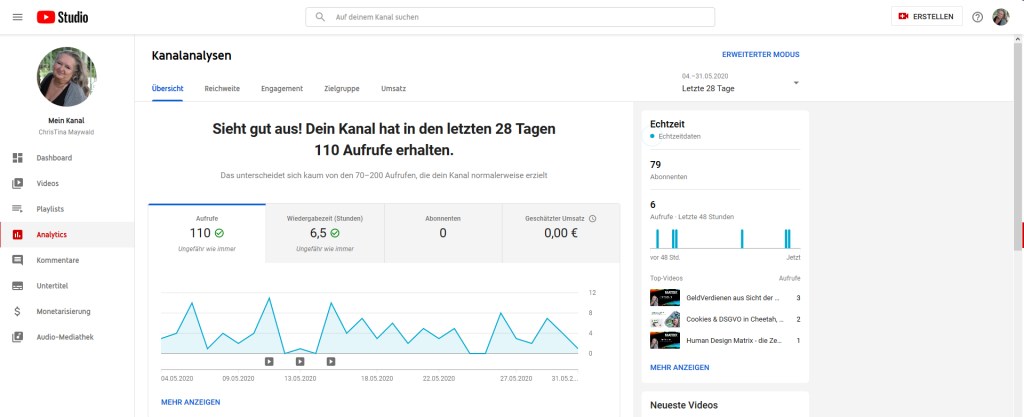Click the first video marker below chart
The height and width of the screenshot is (417, 1024).
click(269, 361)
